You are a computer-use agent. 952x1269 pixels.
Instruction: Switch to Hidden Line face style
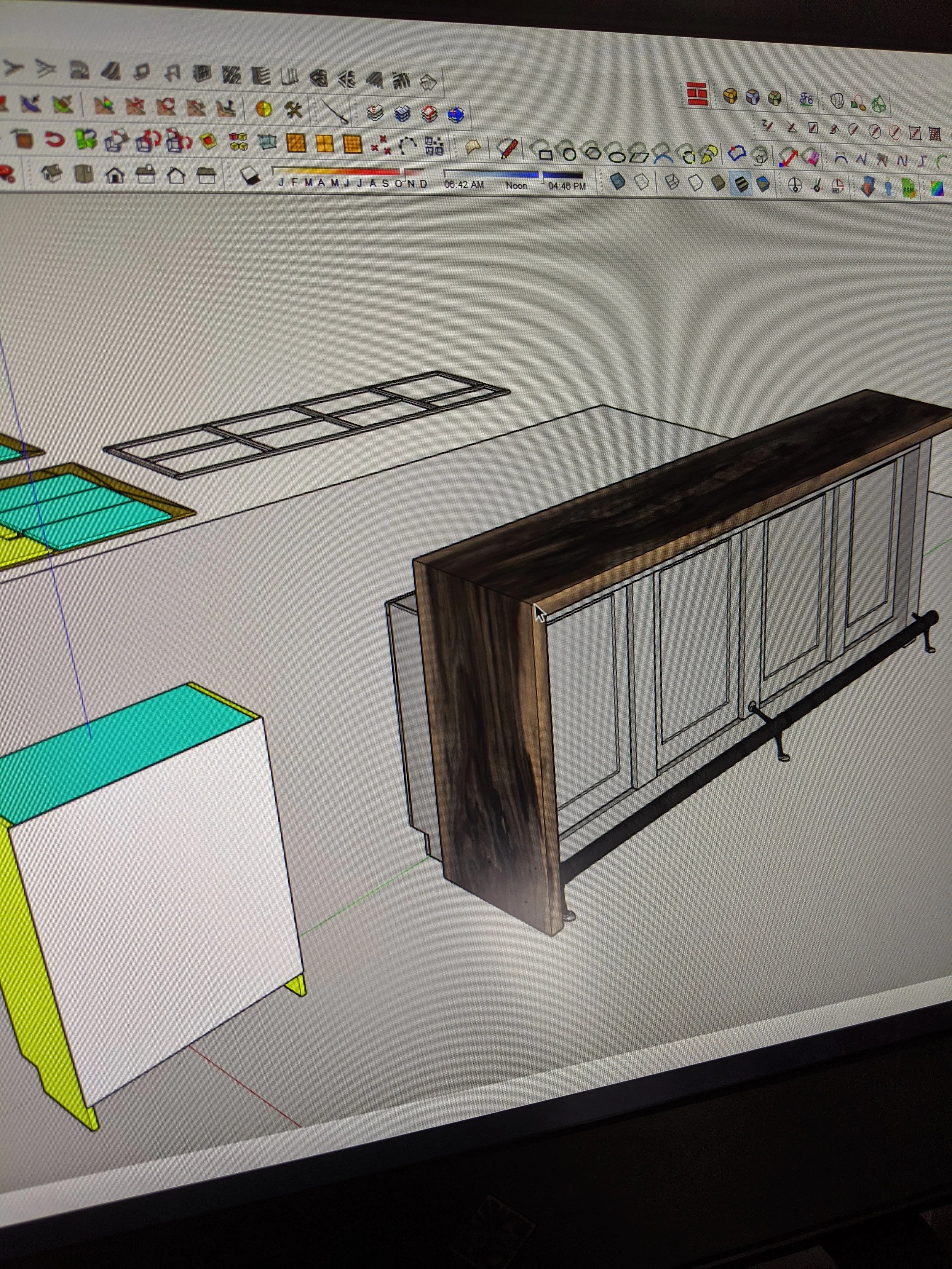coord(695,184)
